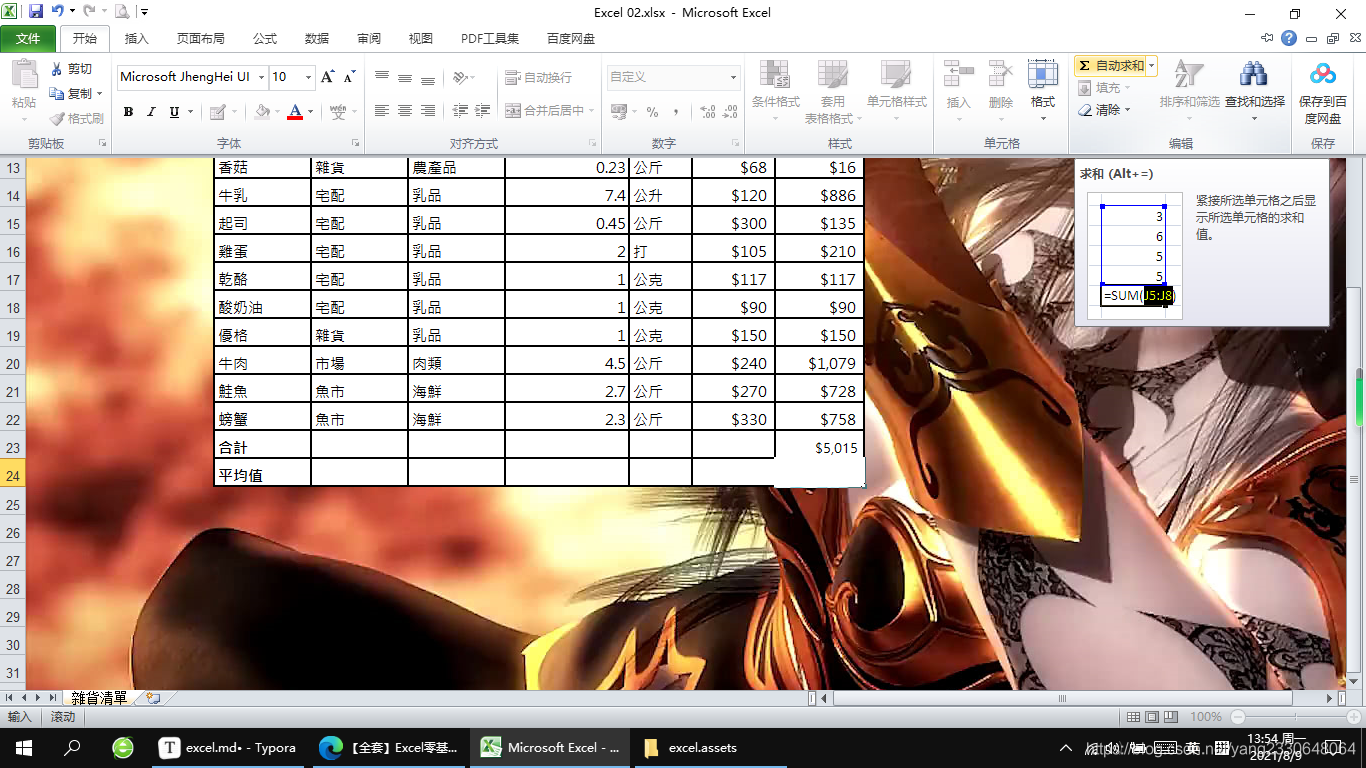Image resolution: width=1366 pixels, height=768 pixels.
Task: Toggle Underline formatting
Action: 174,112
